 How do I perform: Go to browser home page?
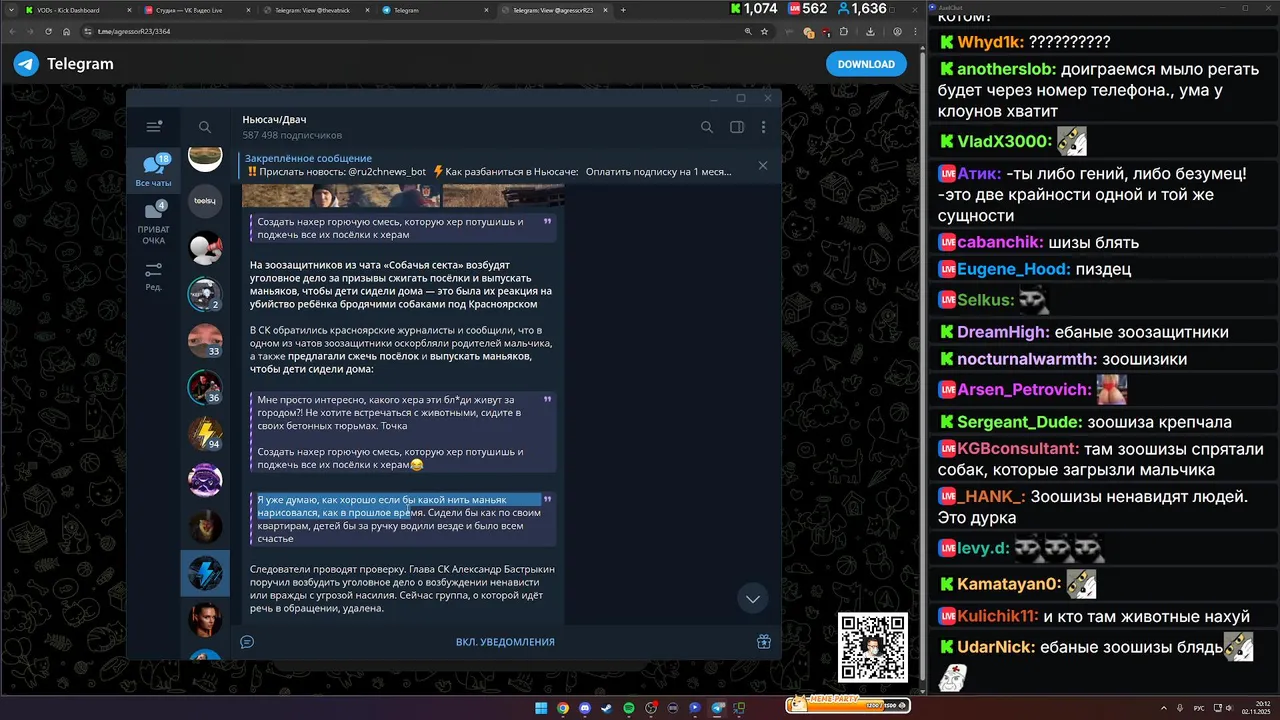[x=66, y=31]
